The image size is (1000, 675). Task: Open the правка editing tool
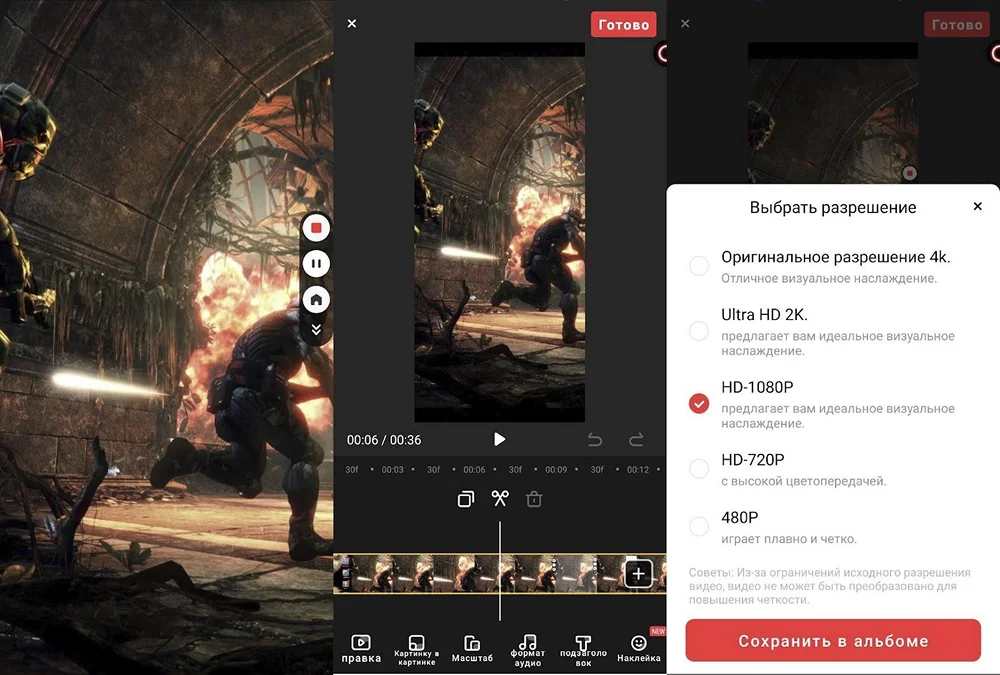(x=361, y=648)
